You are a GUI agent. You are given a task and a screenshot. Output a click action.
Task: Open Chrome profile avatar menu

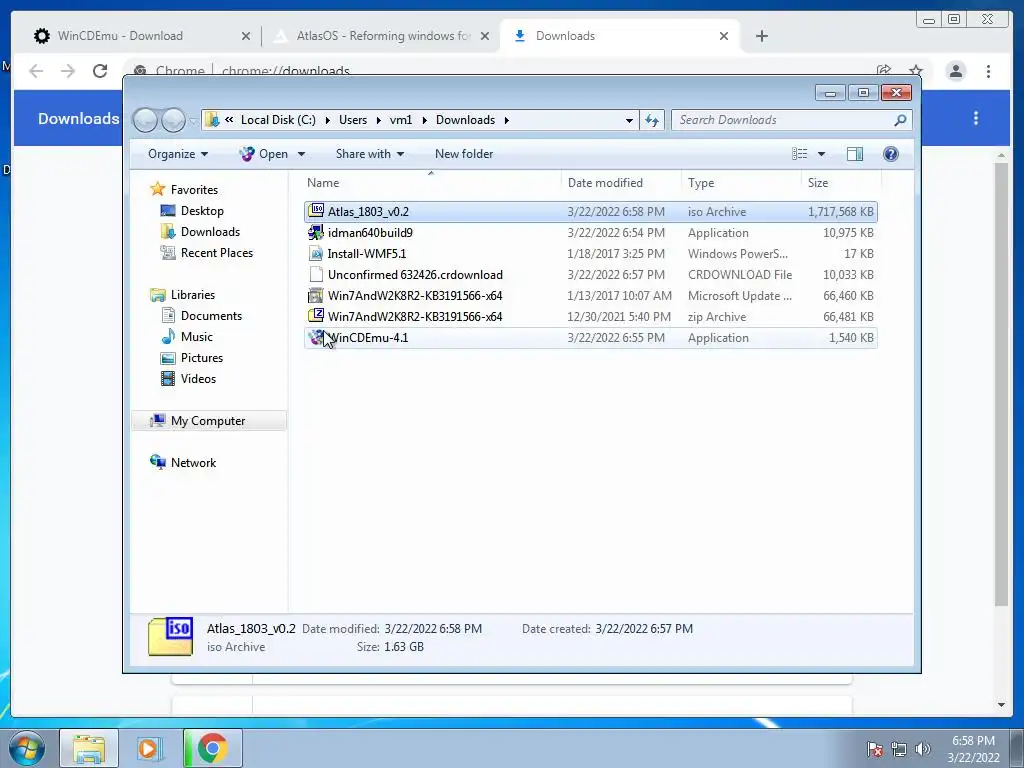click(x=955, y=71)
